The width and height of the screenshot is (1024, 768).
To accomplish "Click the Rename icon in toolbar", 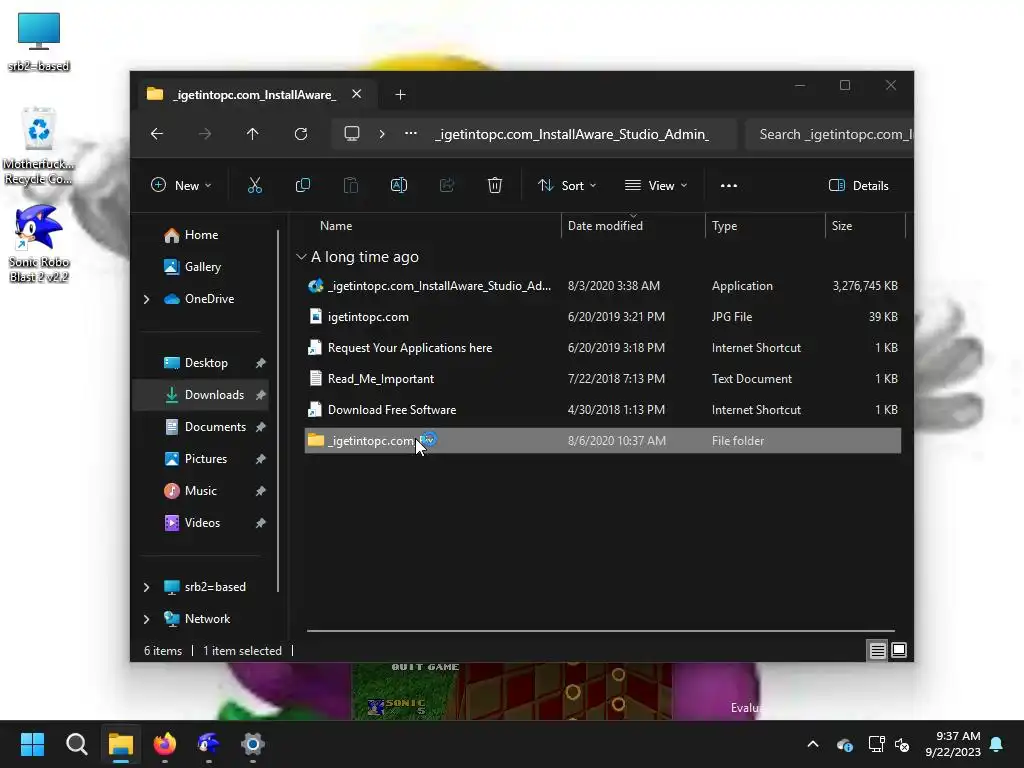I will (x=398, y=185).
